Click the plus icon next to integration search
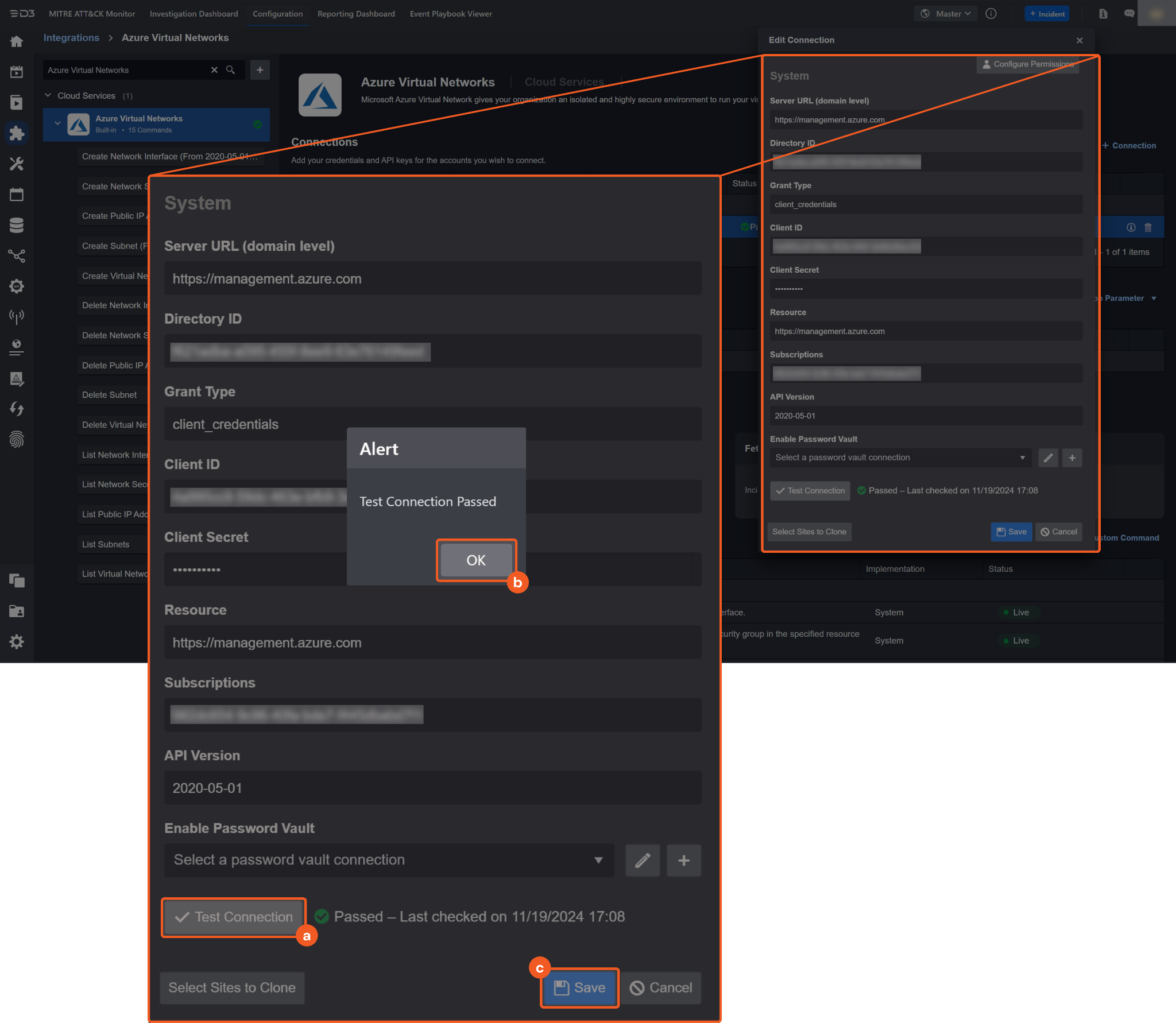 pyautogui.click(x=260, y=70)
